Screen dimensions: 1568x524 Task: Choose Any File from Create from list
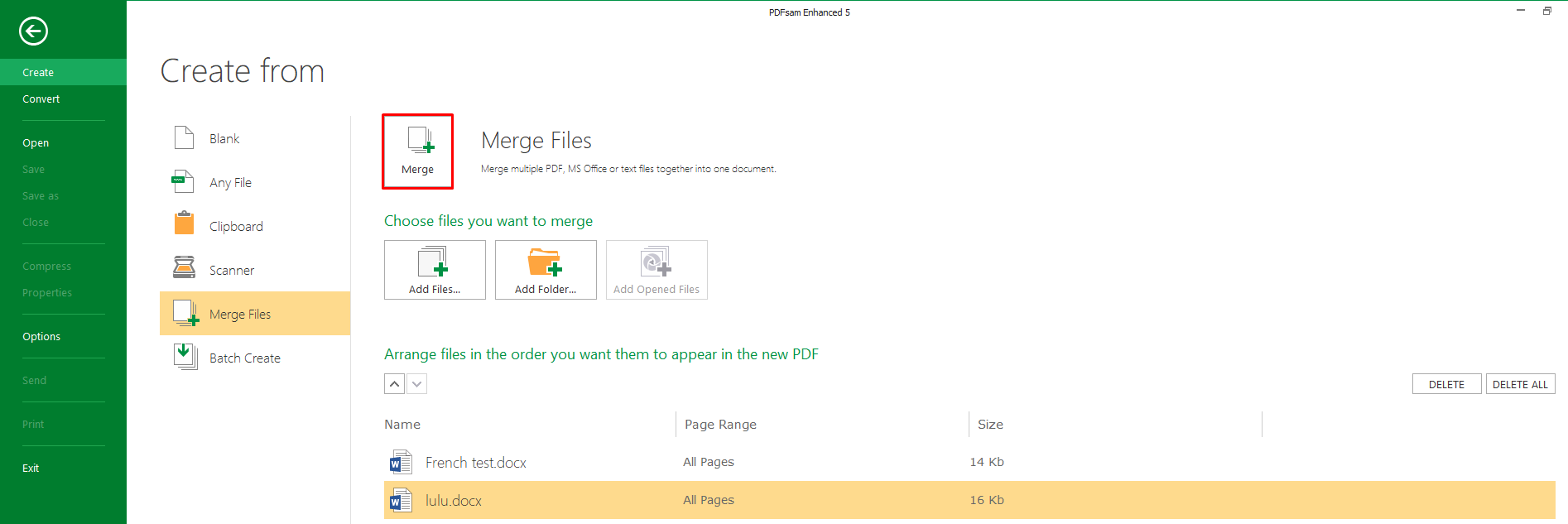coord(255,182)
